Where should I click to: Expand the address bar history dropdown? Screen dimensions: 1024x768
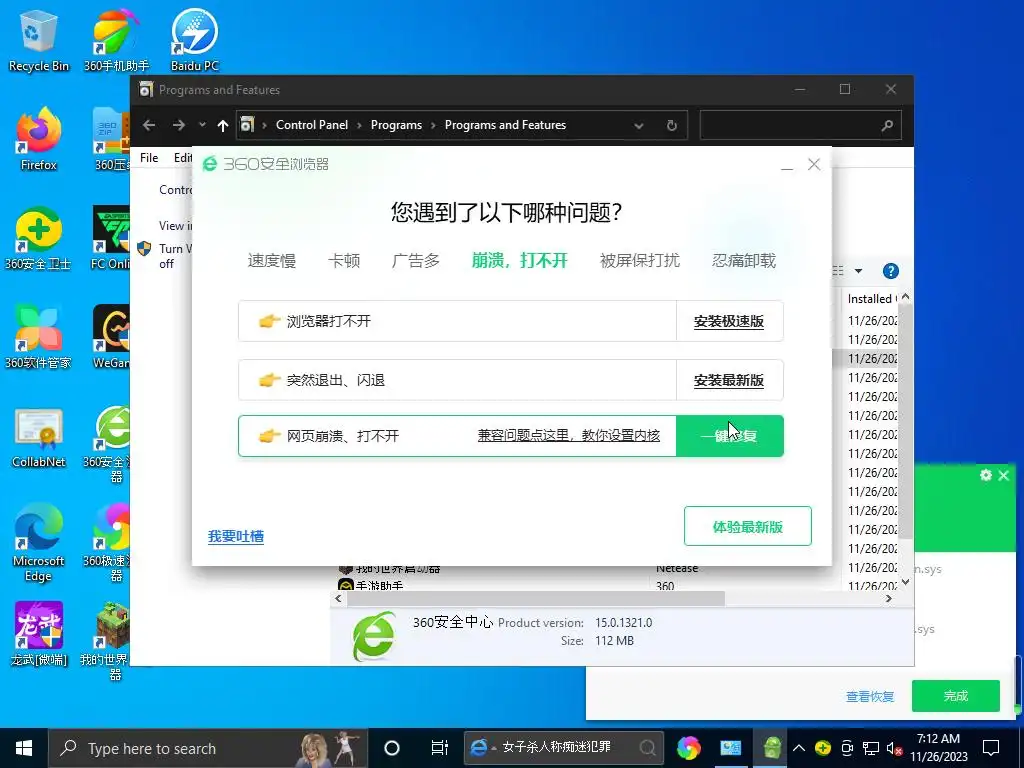(639, 125)
